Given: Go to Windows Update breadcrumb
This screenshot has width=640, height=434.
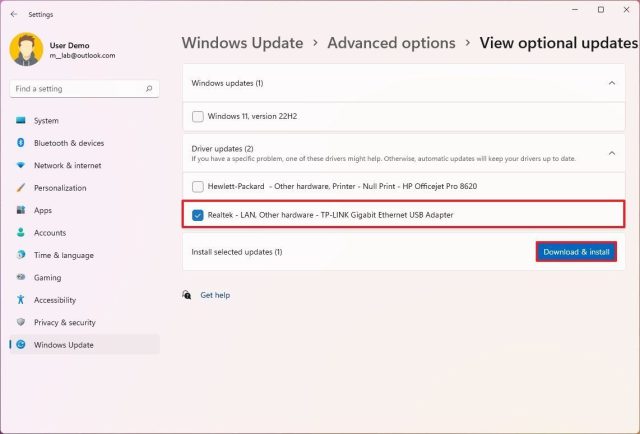Looking at the screenshot, I should tap(242, 43).
